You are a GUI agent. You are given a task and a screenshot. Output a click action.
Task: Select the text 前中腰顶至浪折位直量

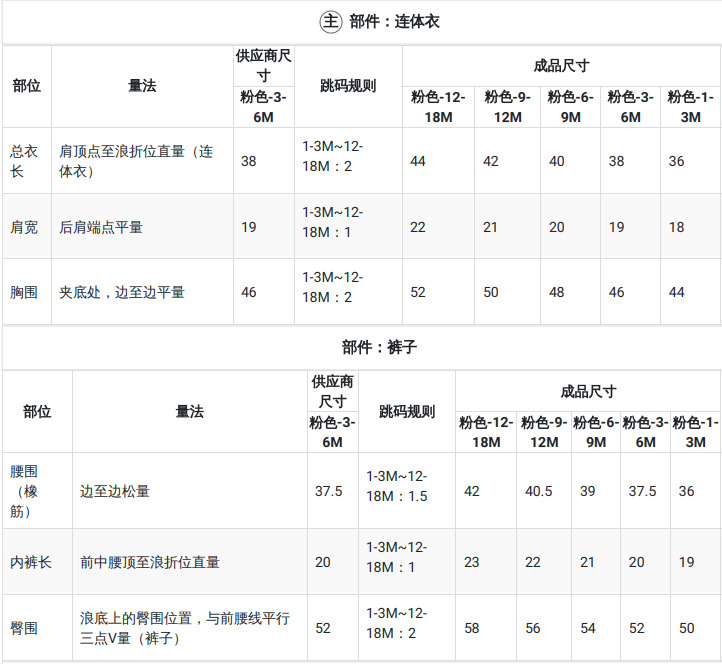point(150,562)
